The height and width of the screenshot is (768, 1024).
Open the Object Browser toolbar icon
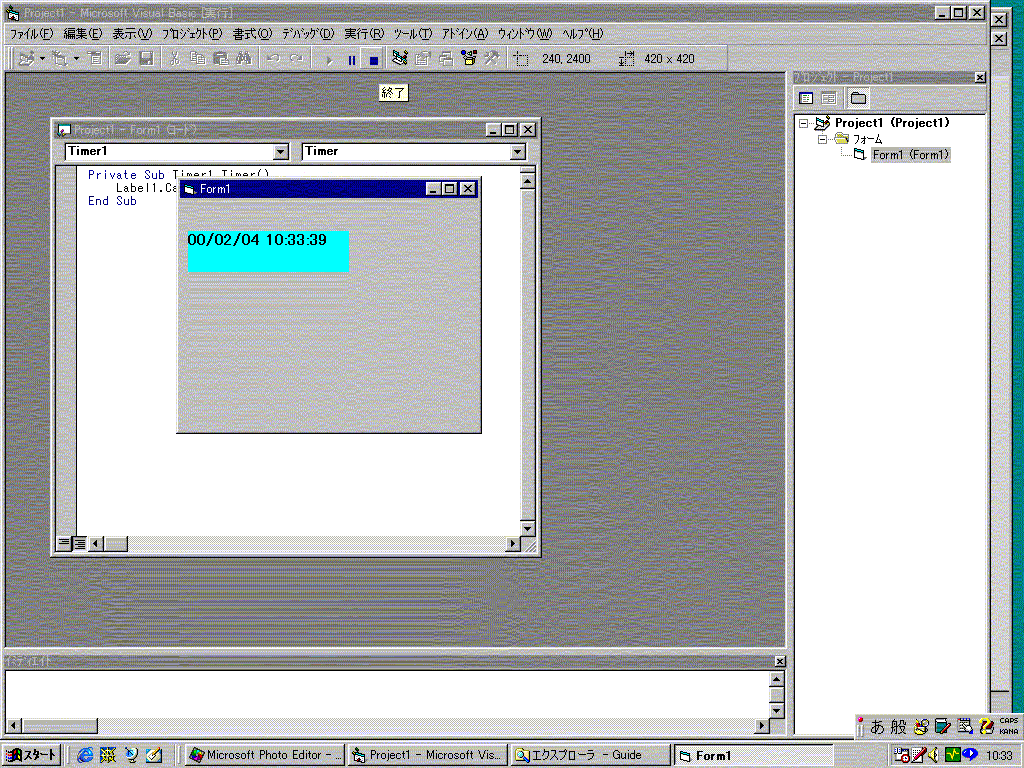(469, 59)
